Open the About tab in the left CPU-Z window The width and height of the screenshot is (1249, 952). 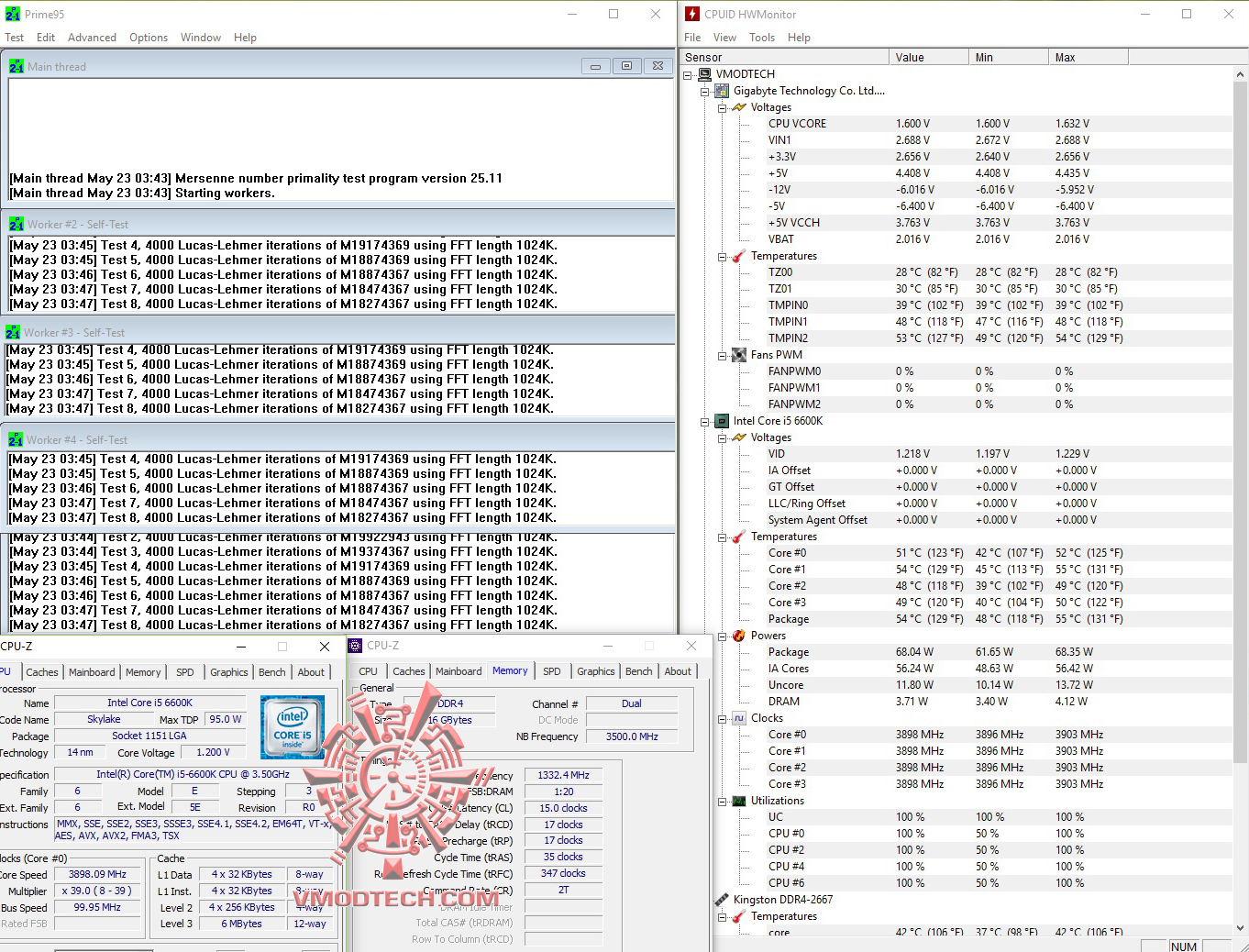coord(311,672)
